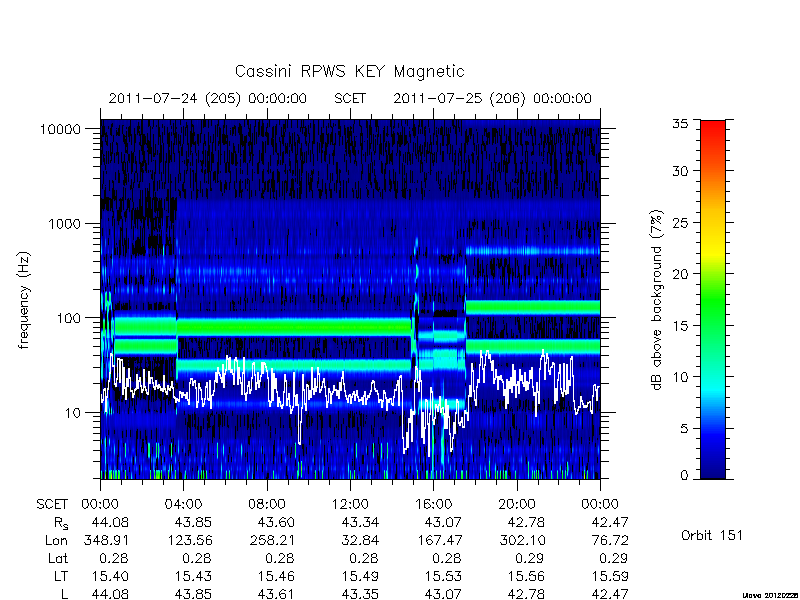Click the 15 colorbar tick label
This screenshot has width=800, height=600.
tap(680, 326)
